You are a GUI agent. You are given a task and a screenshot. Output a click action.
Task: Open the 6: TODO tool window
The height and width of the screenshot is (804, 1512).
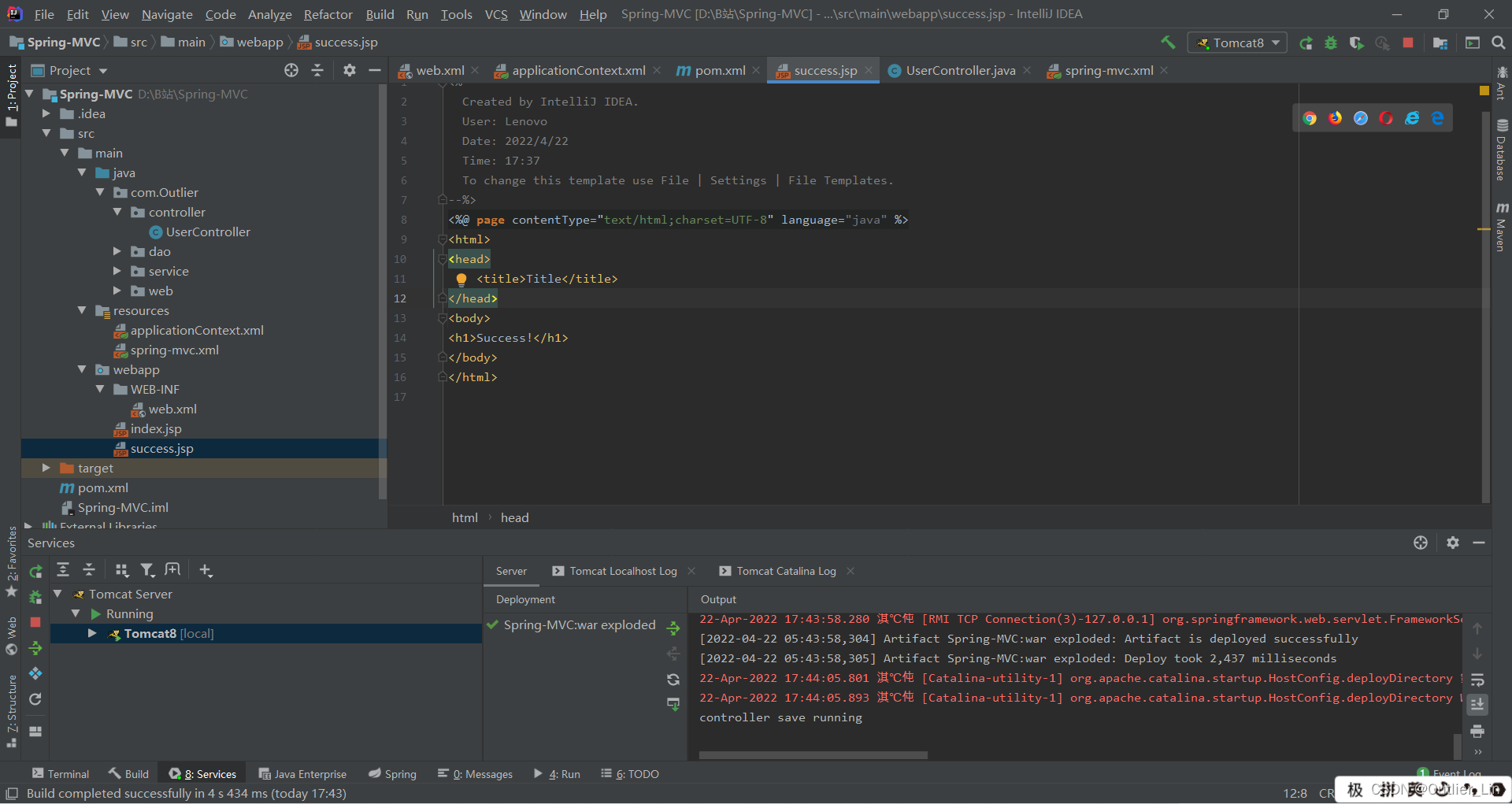point(630,774)
